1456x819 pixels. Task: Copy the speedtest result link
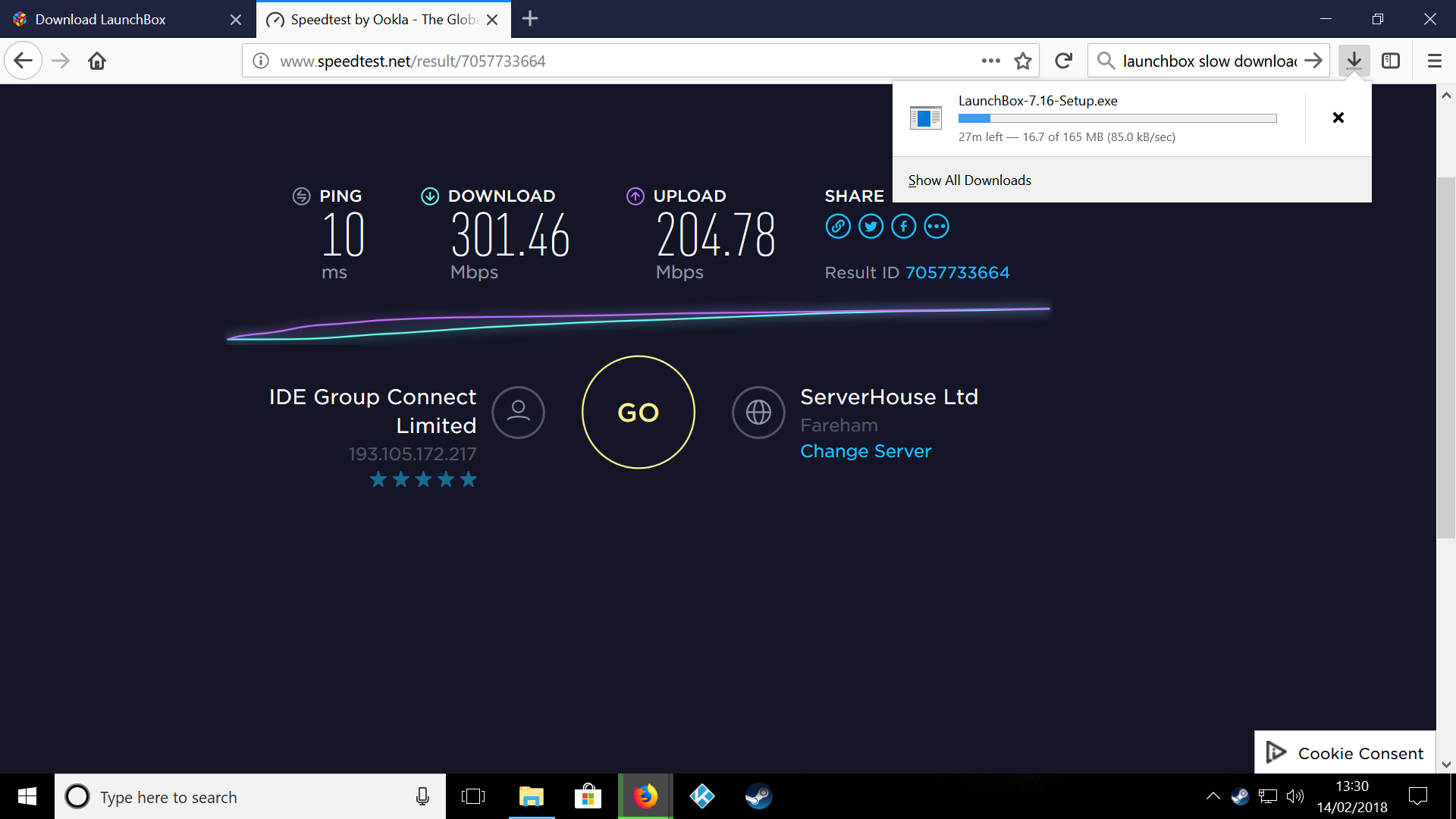(x=838, y=226)
